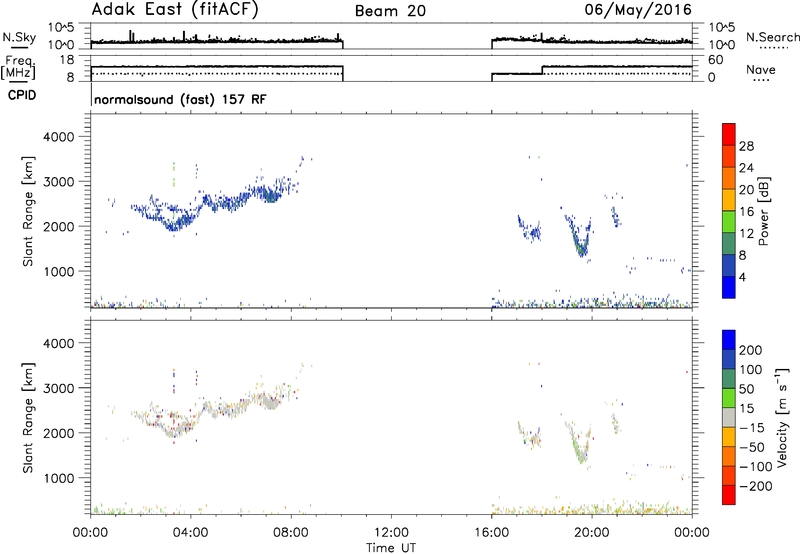
Task: Click the 'N.Sky' legend label
Action: point(19,37)
